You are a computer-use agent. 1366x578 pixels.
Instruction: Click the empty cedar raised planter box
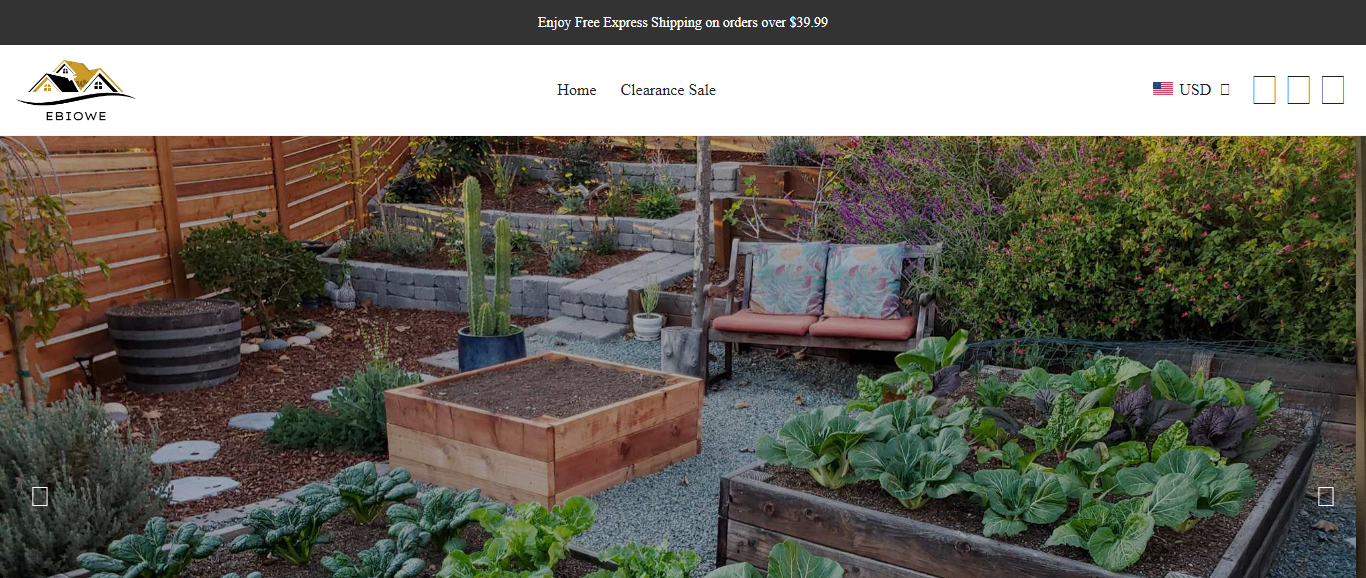point(544,425)
